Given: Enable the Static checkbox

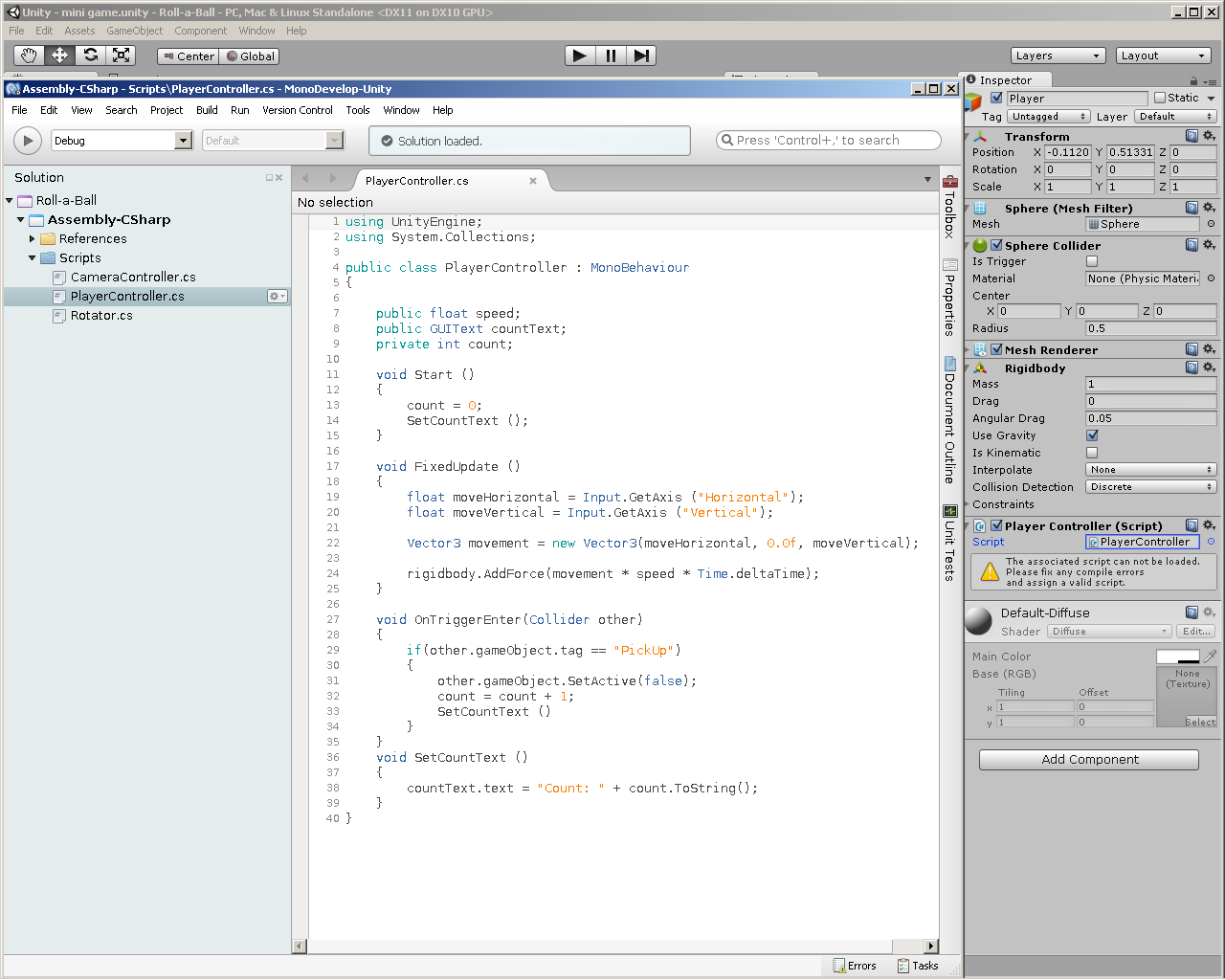Looking at the screenshot, I should (x=1160, y=98).
